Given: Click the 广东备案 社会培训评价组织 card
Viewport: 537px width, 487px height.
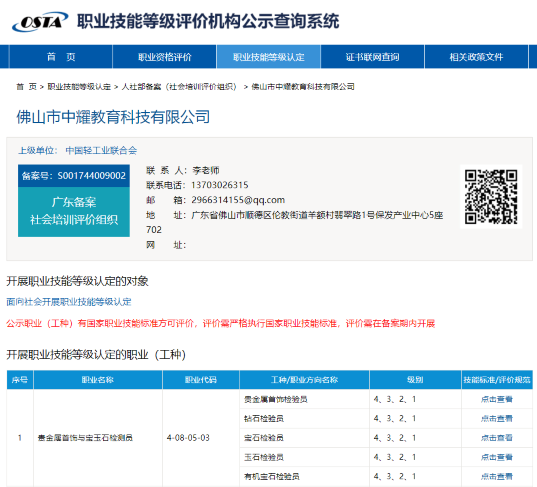Looking at the screenshot, I should [74, 212].
